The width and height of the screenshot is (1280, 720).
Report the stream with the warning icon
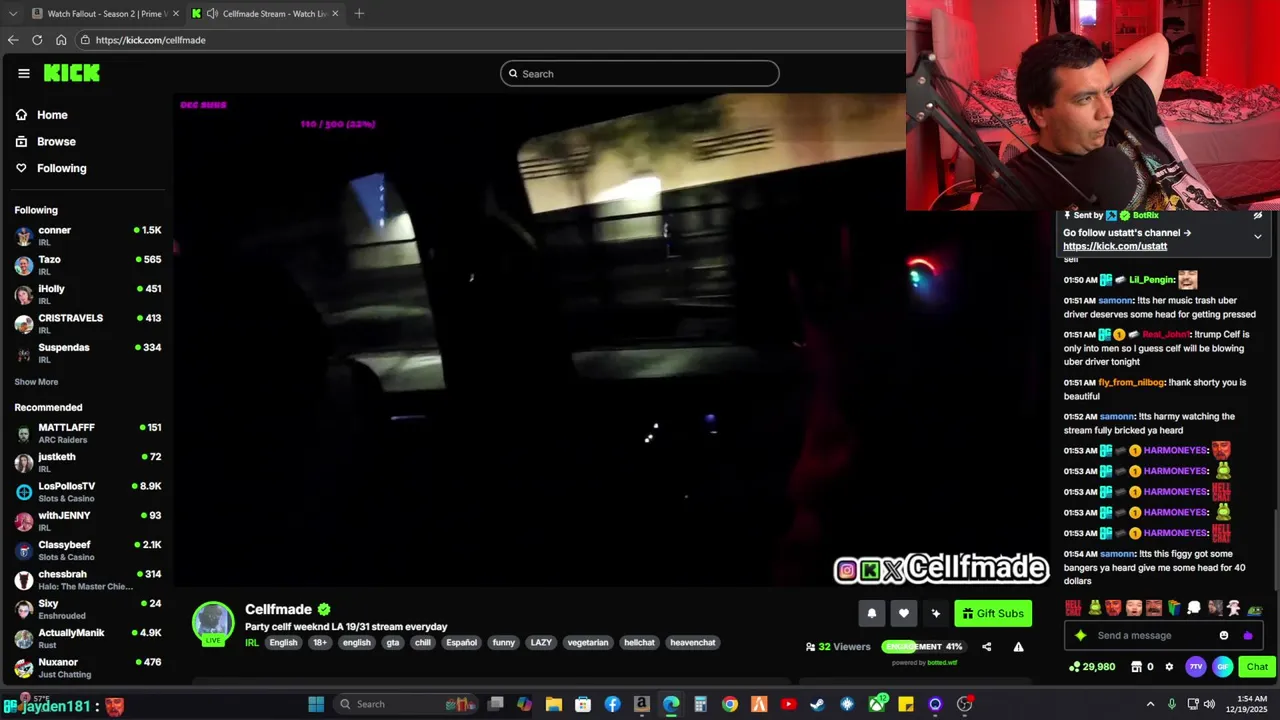coord(1018,647)
